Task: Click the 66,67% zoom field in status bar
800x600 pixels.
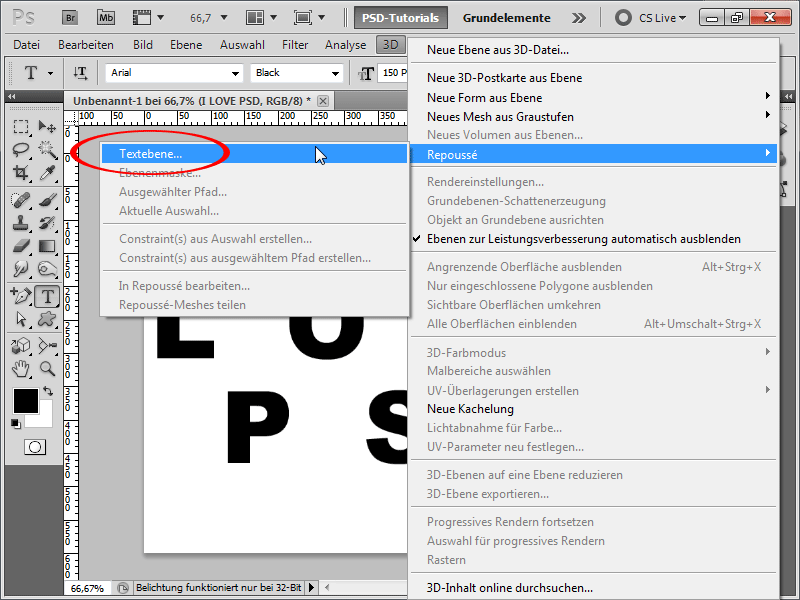Action: (x=87, y=588)
